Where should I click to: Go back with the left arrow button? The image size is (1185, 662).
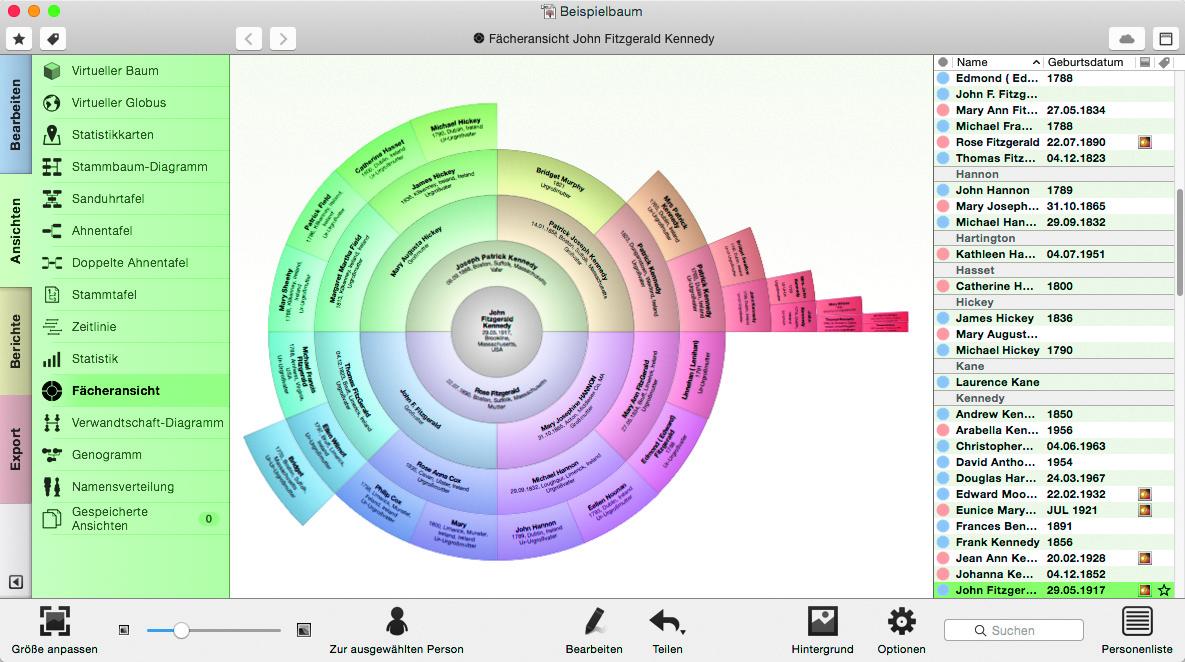(x=249, y=39)
